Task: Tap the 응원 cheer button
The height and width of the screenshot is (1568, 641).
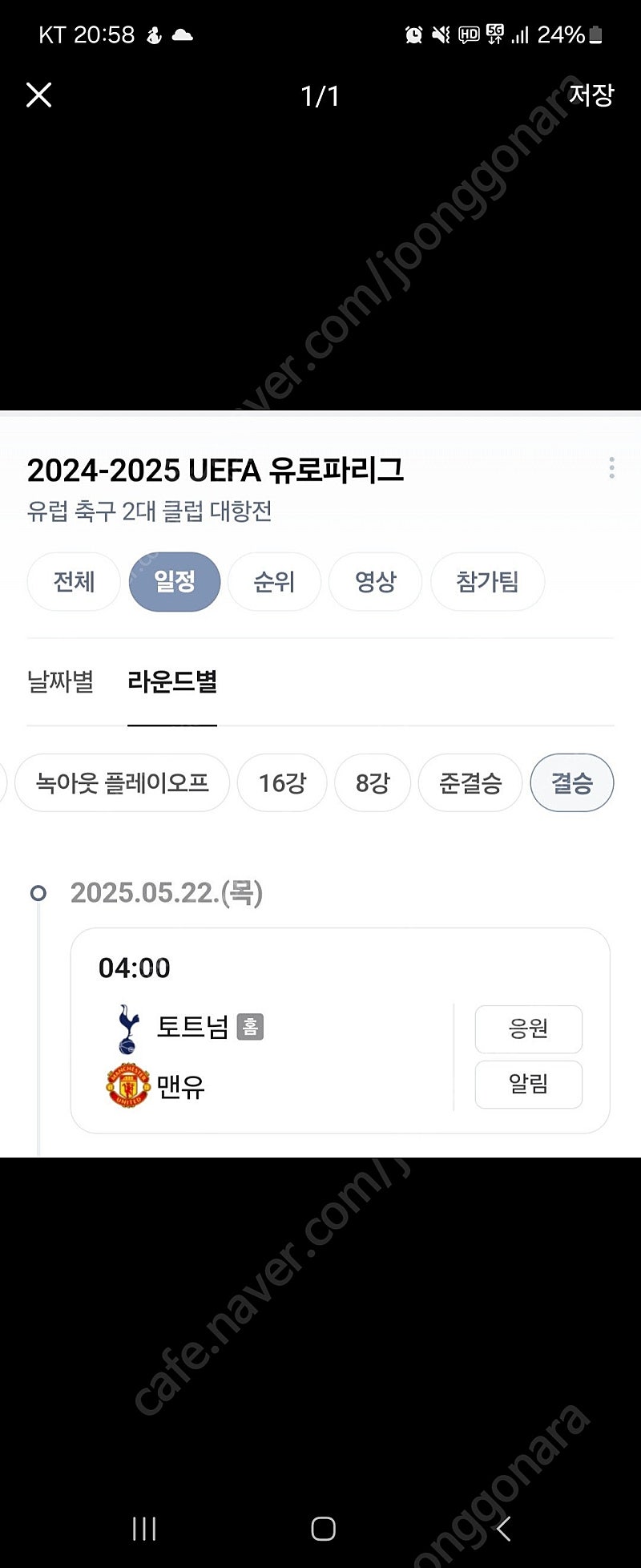Action: (x=529, y=1028)
